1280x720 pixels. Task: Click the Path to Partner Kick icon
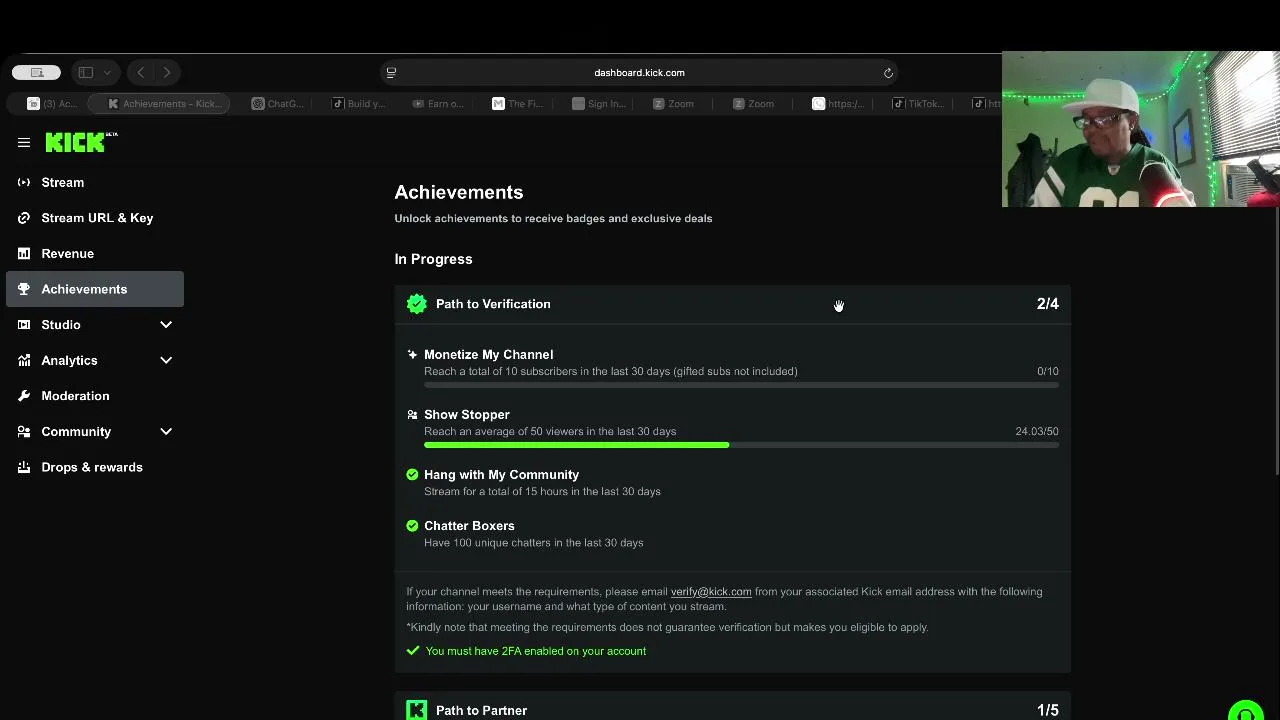pyautogui.click(x=417, y=710)
